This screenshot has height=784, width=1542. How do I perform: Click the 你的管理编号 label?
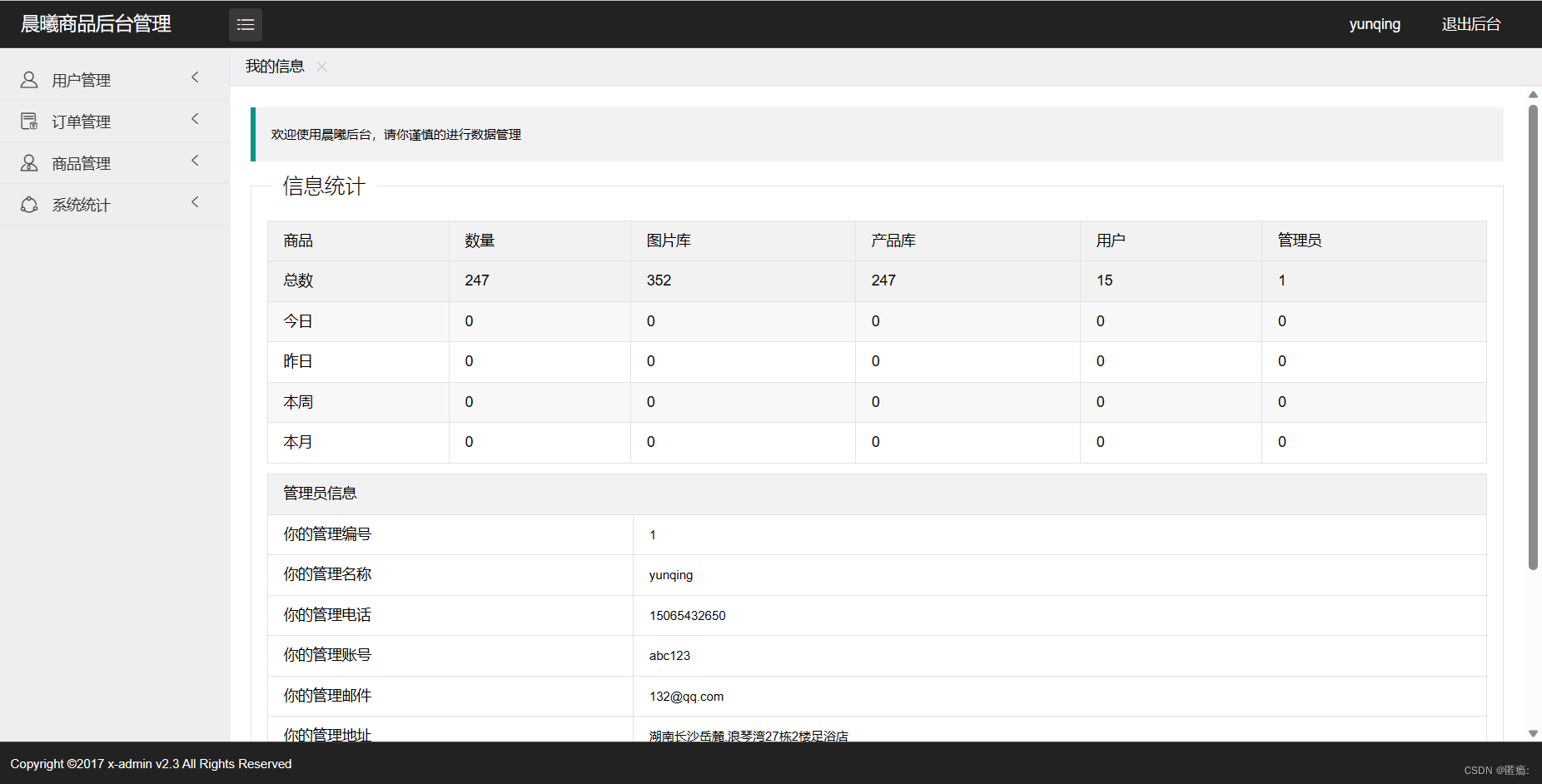327,534
